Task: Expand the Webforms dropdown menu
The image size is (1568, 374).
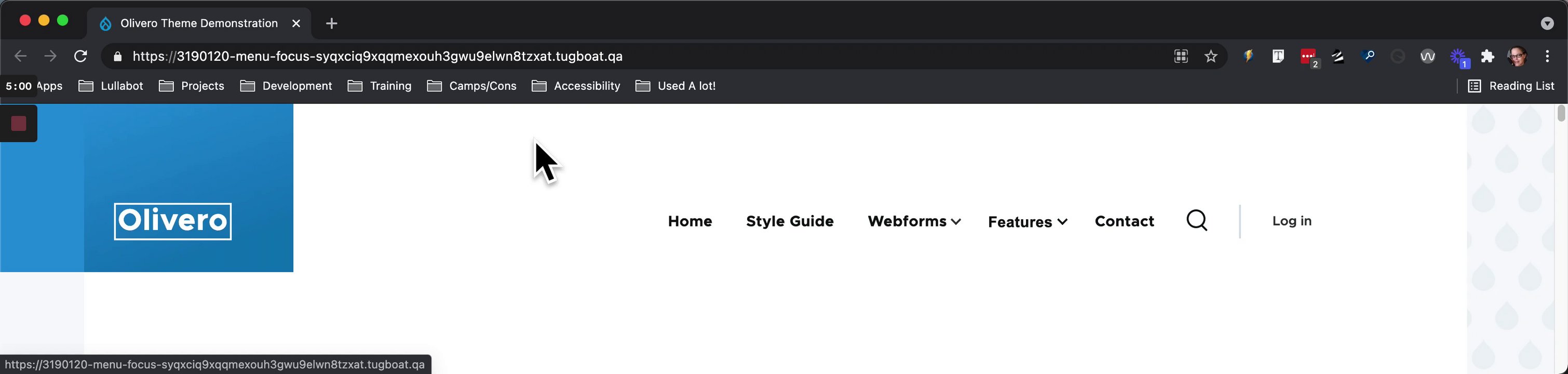Action: pos(914,221)
